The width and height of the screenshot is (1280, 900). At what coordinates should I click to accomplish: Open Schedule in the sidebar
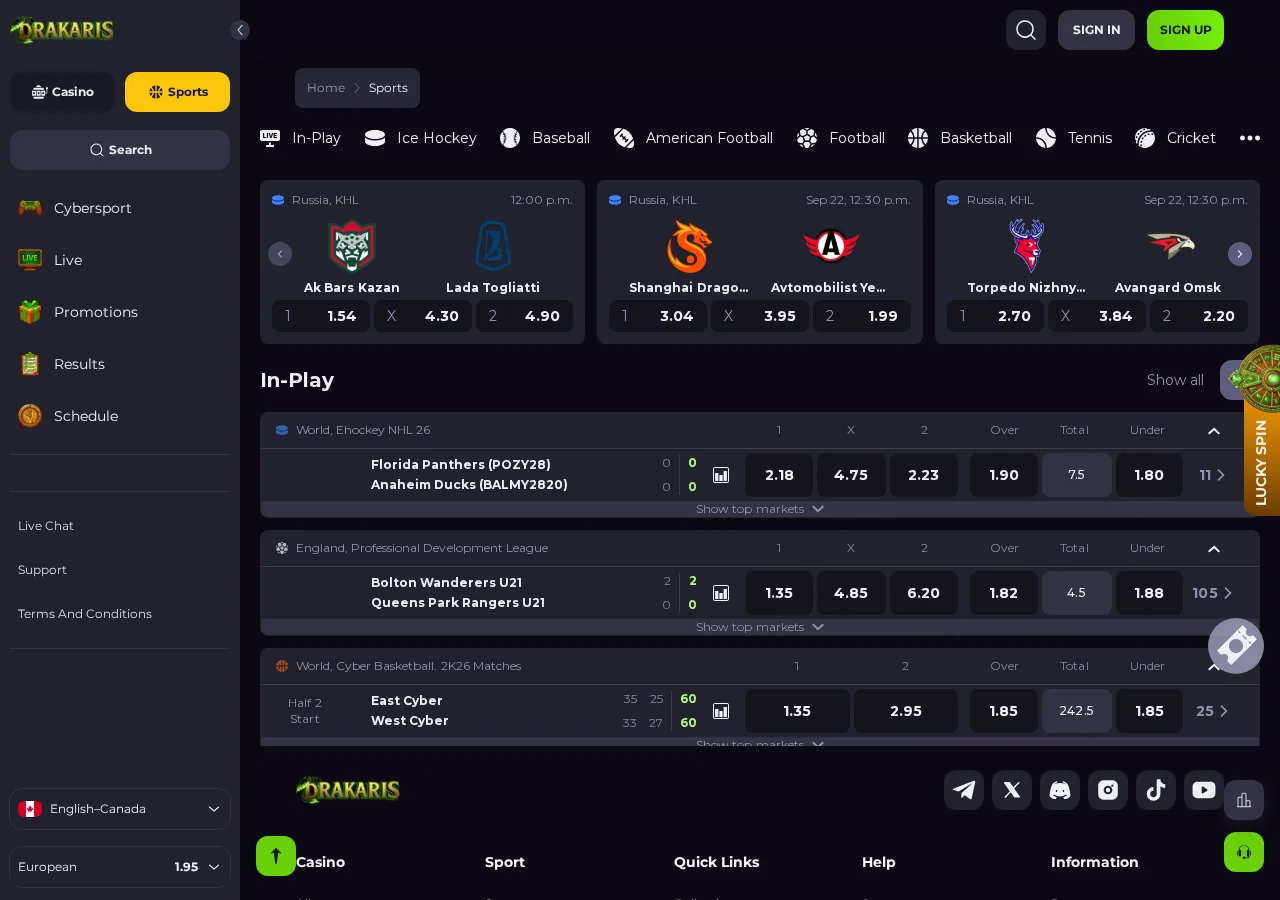pyautogui.click(x=120, y=416)
